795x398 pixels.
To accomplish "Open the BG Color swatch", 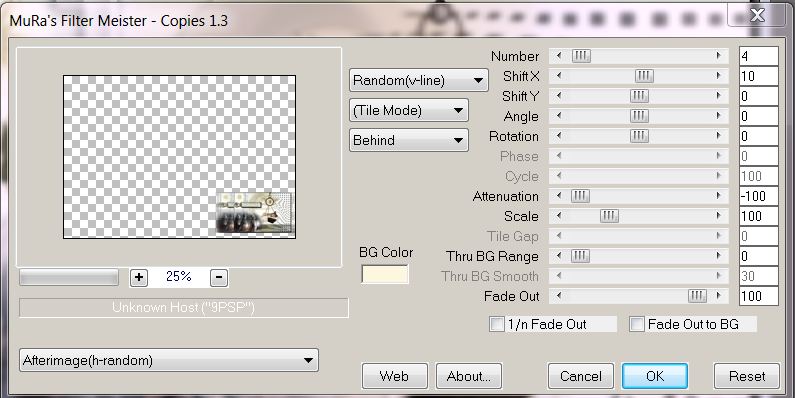I will coord(385,274).
